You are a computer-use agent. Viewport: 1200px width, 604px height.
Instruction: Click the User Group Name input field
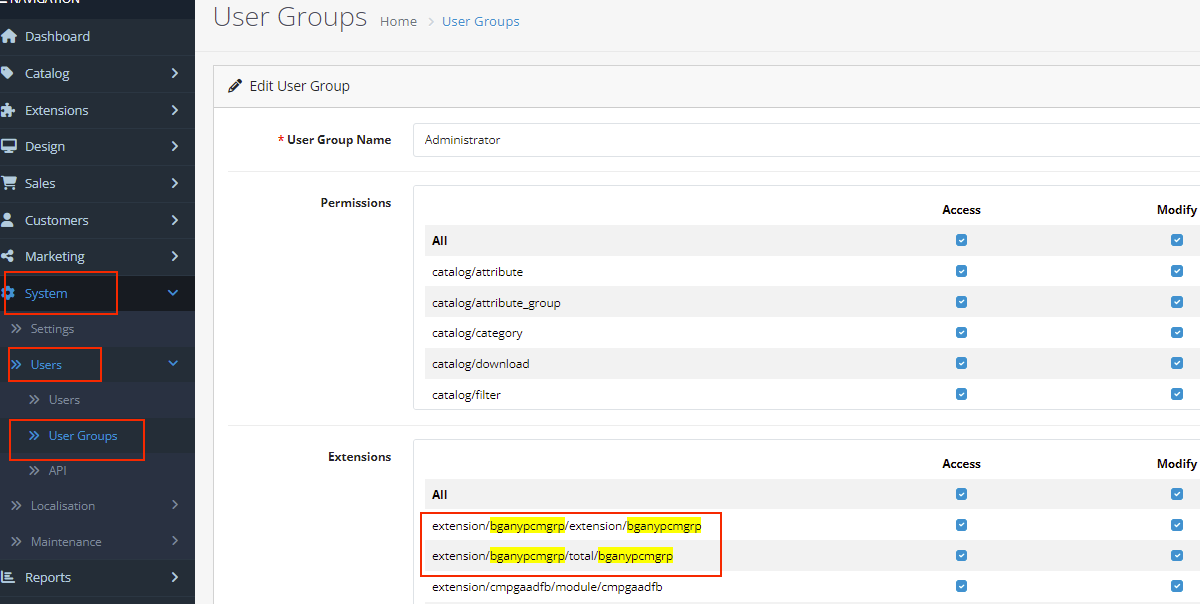tap(806, 140)
